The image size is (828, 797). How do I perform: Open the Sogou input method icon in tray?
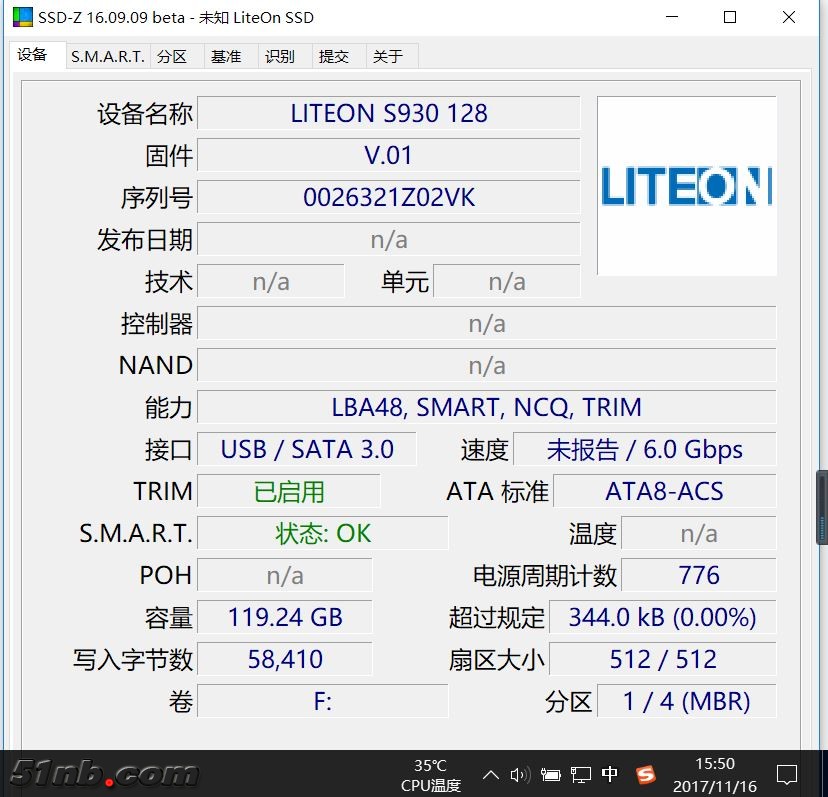click(645, 774)
